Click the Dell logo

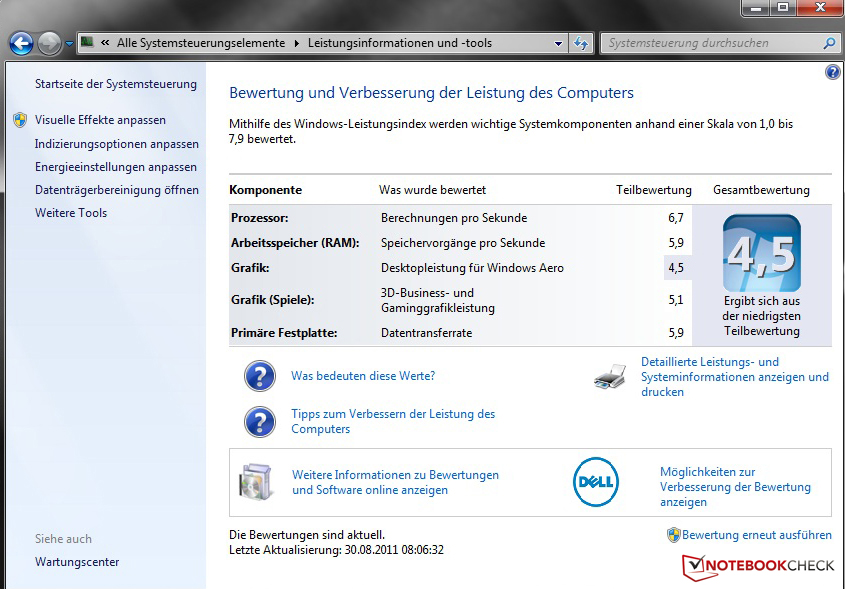click(x=595, y=482)
